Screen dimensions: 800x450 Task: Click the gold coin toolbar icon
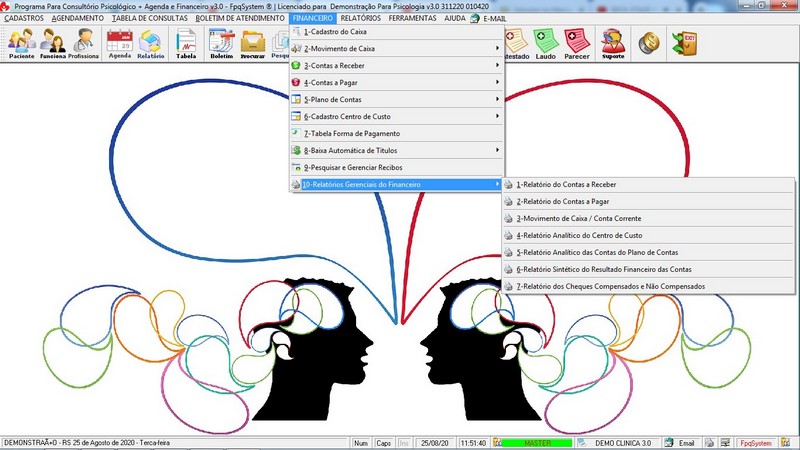(650, 42)
